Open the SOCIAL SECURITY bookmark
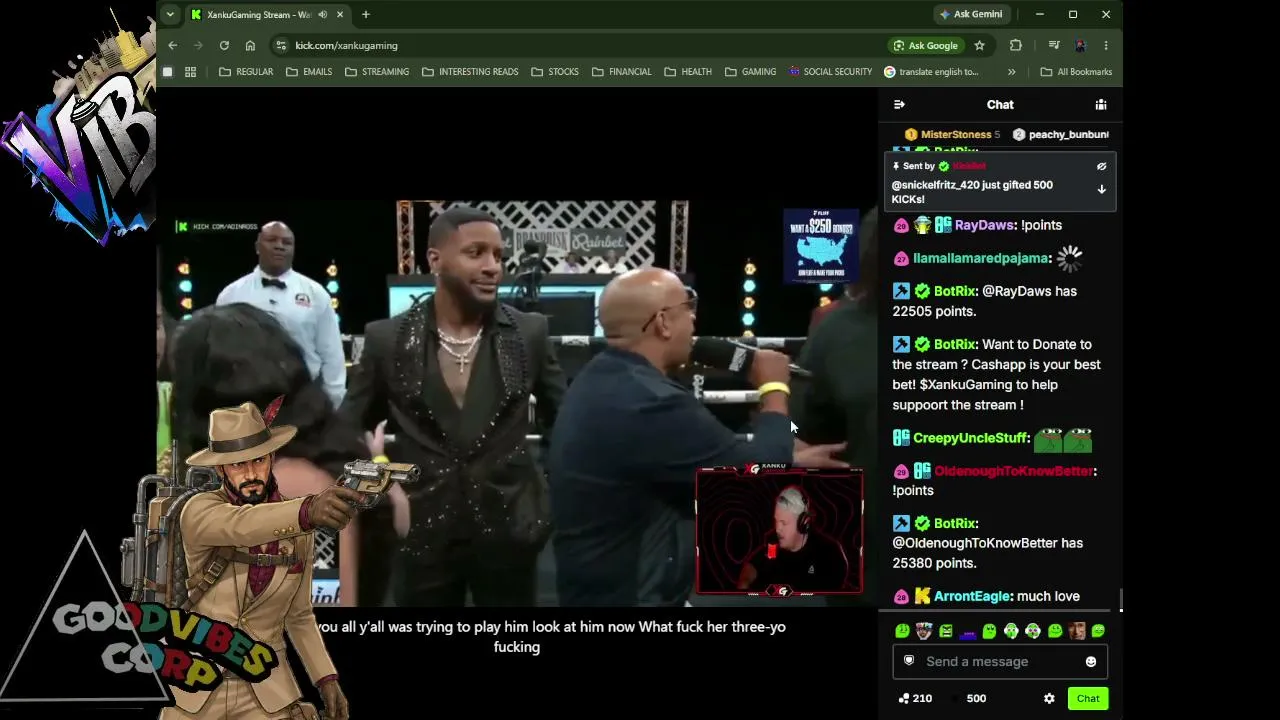Viewport: 1280px width, 720px height. coord(830,72)
